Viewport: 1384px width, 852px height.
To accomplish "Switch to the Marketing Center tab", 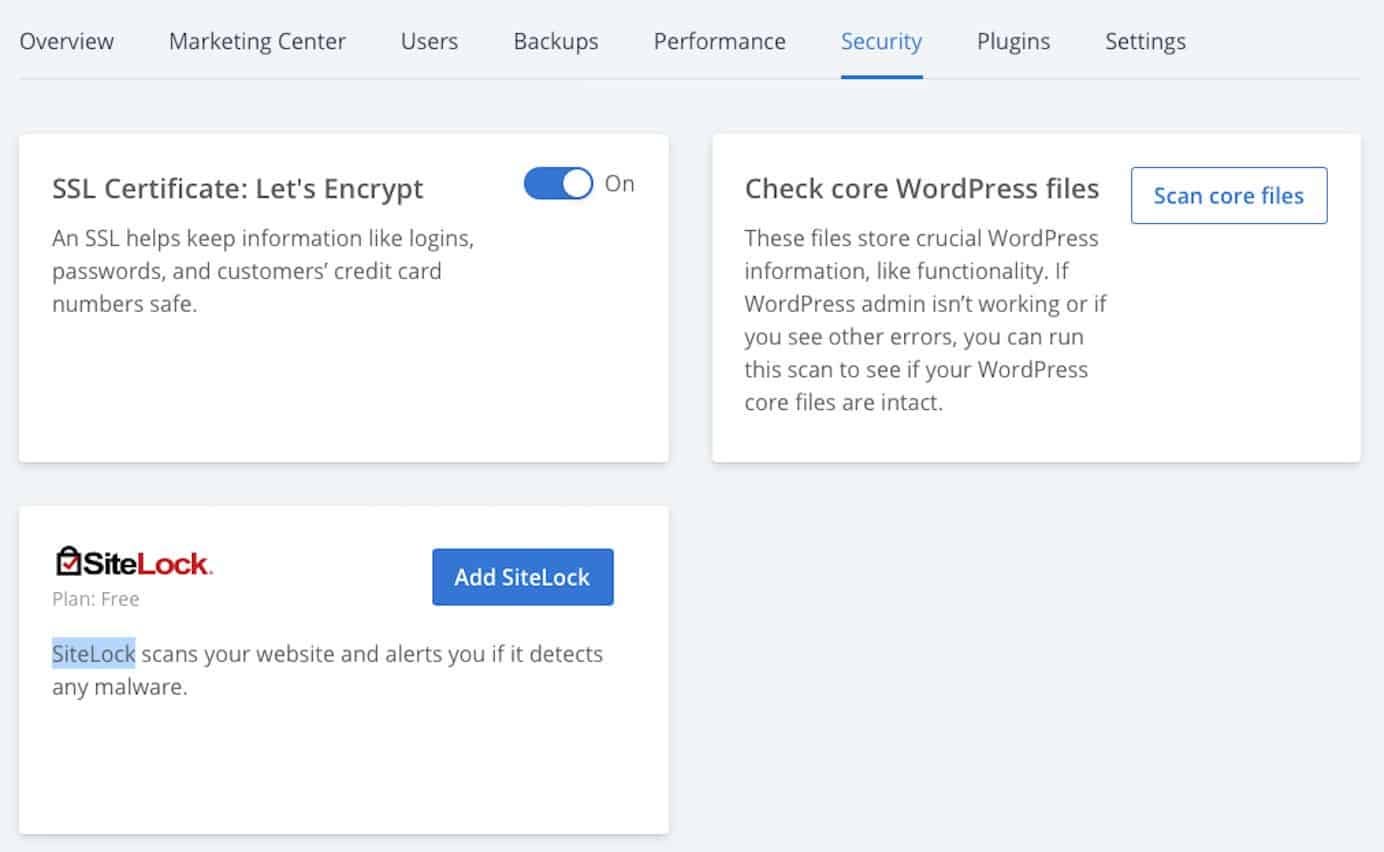I will [x=257, y=42].
